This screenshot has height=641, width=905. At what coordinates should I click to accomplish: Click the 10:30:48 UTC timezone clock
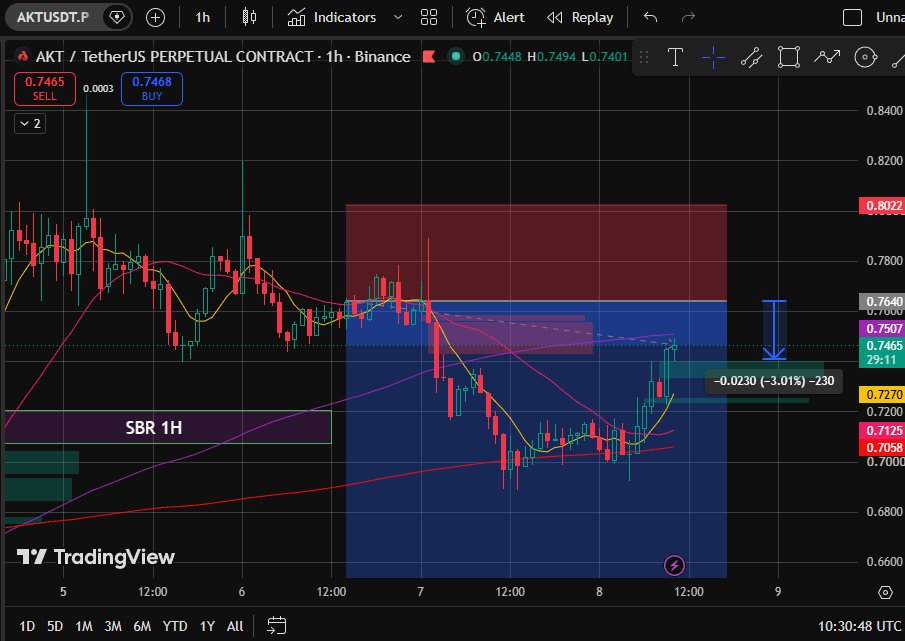[x=859, y=626]
